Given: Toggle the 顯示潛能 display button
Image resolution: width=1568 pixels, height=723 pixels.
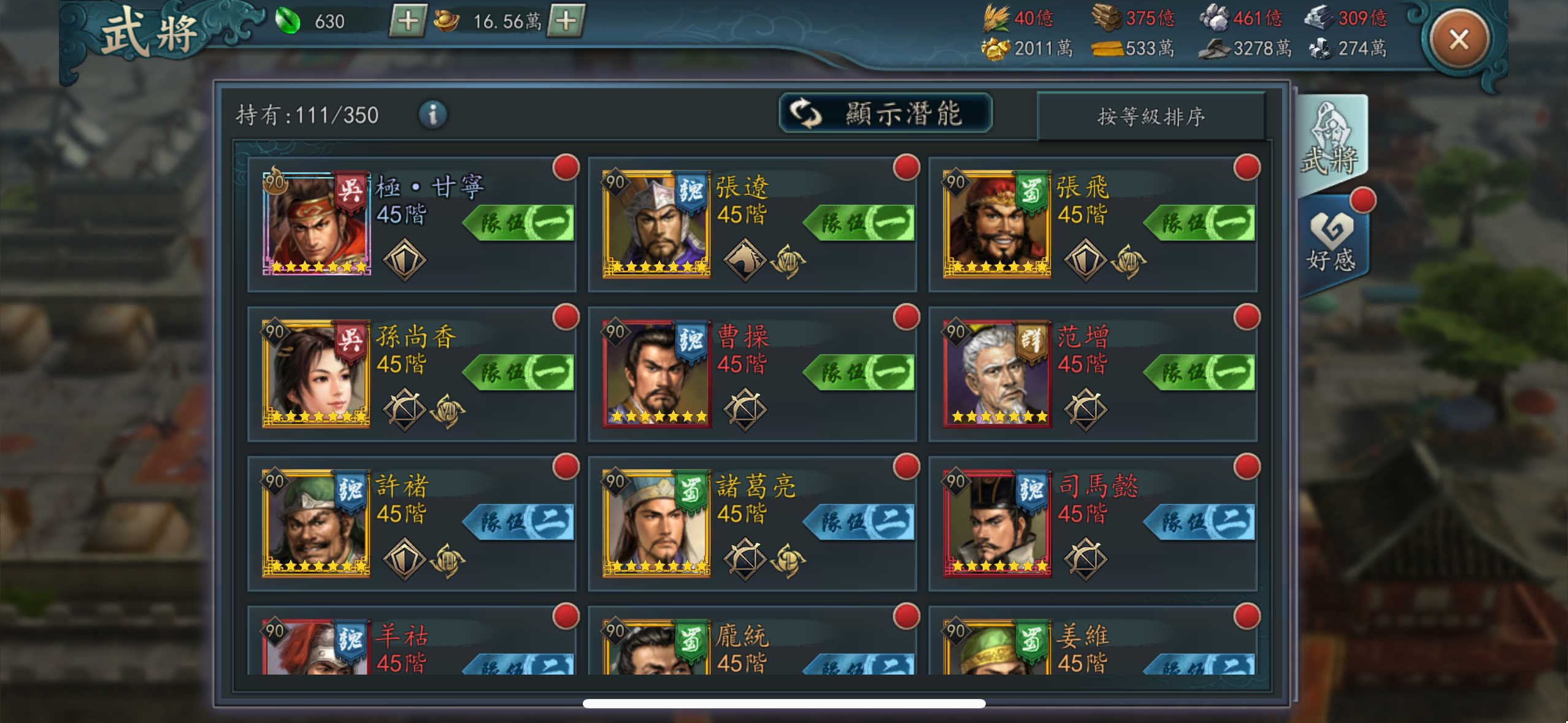Looking at the screenshot, I should pos(885,113).
